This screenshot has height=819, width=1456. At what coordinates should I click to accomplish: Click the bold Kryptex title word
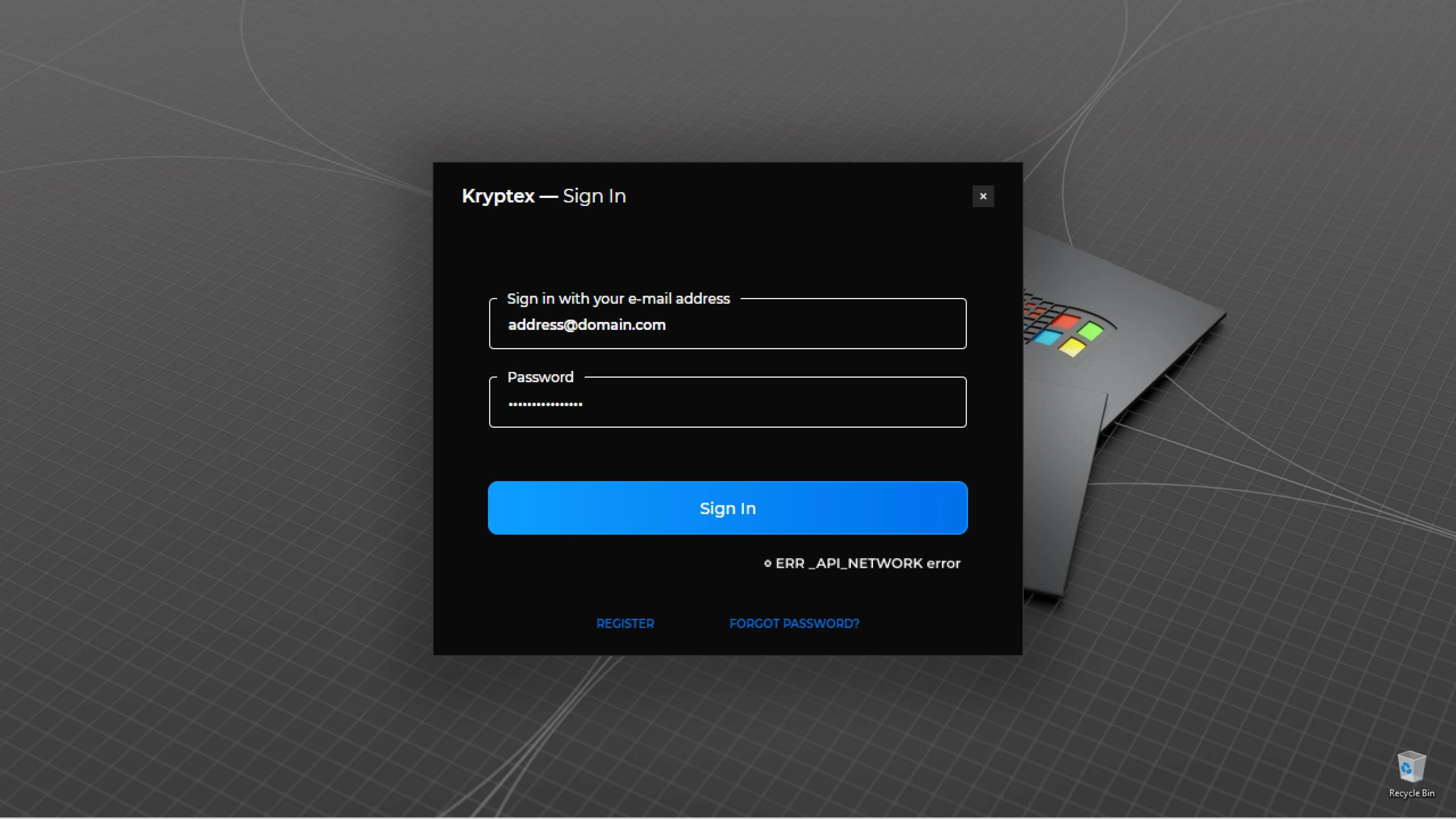(x=498, y=196)
